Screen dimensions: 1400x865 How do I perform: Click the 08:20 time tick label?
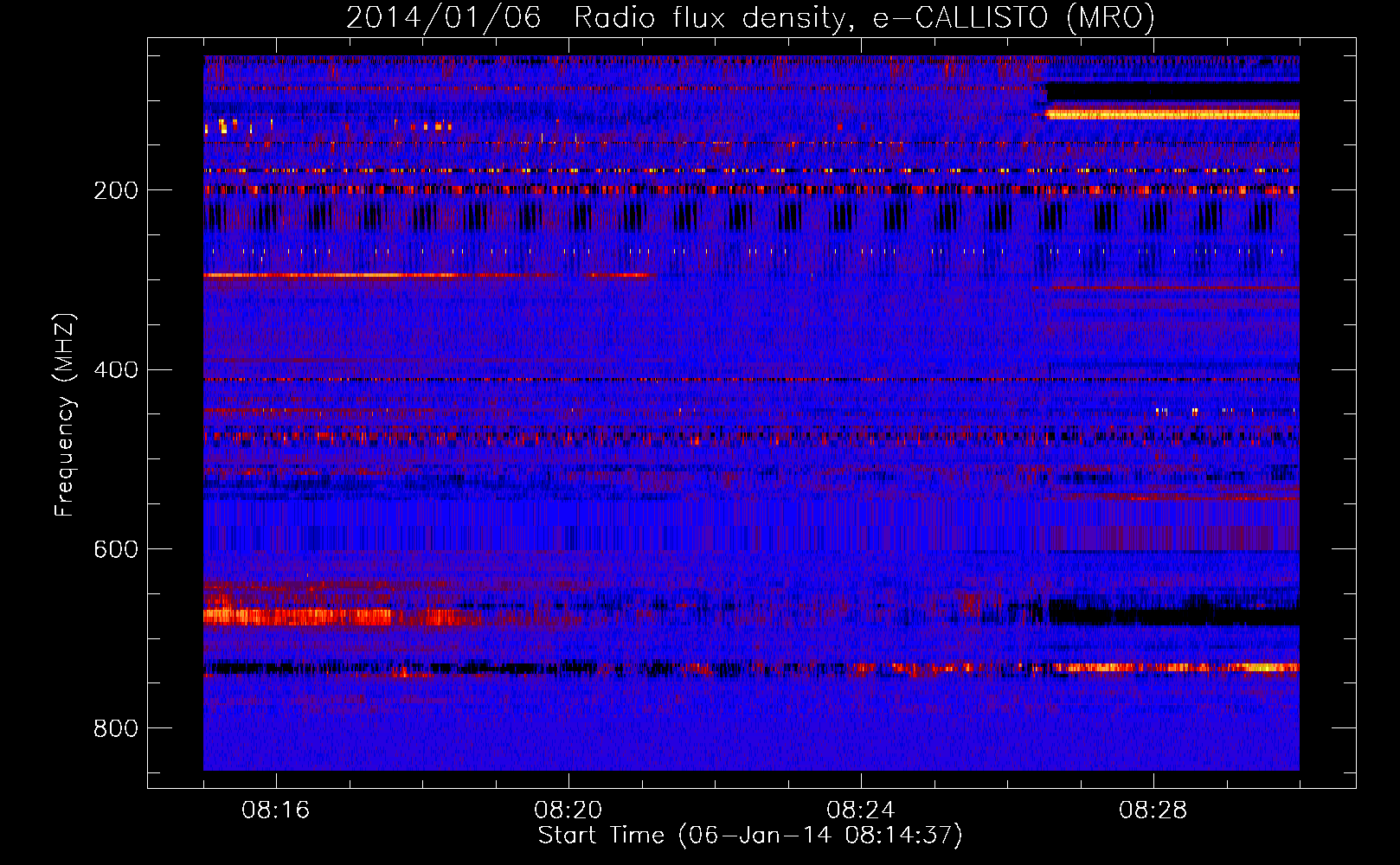click(568, 811)
